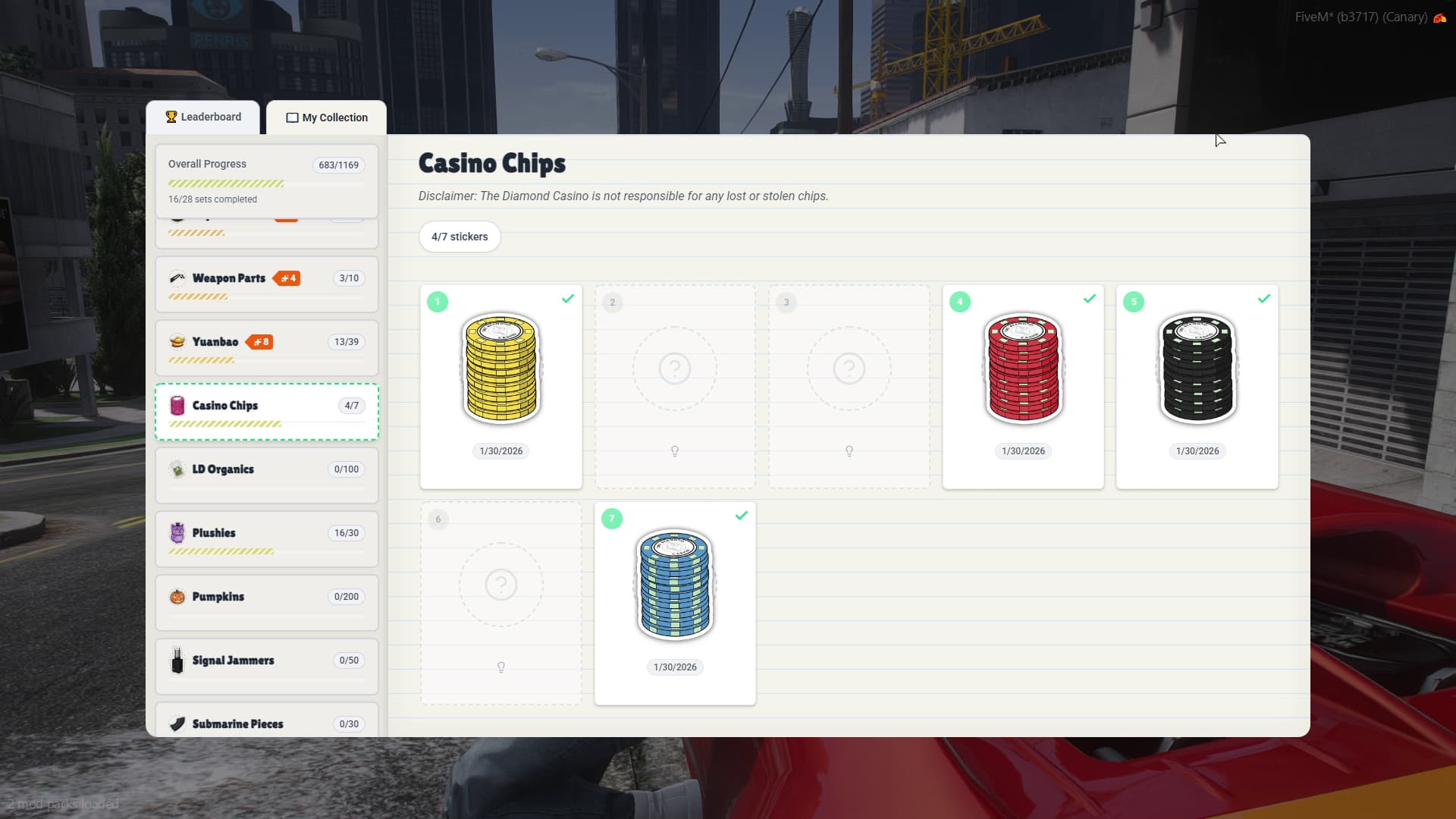Viewport: 1456px width, 819px height.
Task: Click green checkmark on sticker card 4
Action: [1090, 299]
